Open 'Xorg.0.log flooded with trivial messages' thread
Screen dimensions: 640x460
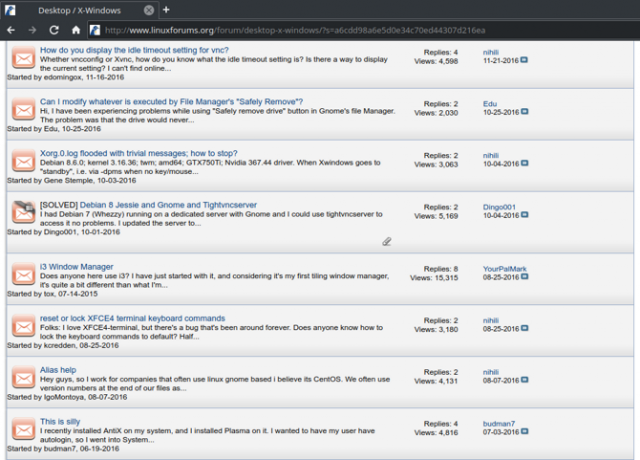(x=138, y=153)
